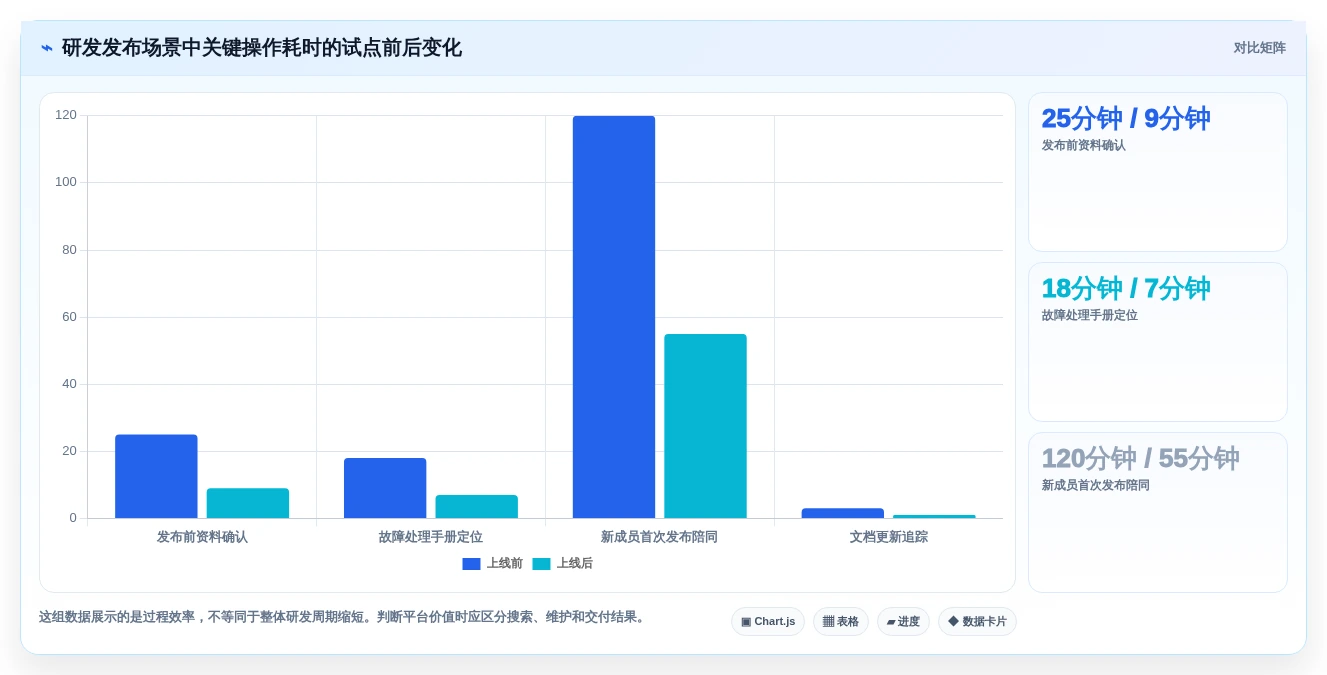Click the 60 y-axis tick label
The image size is (1327, 675).
click(69, 317)
